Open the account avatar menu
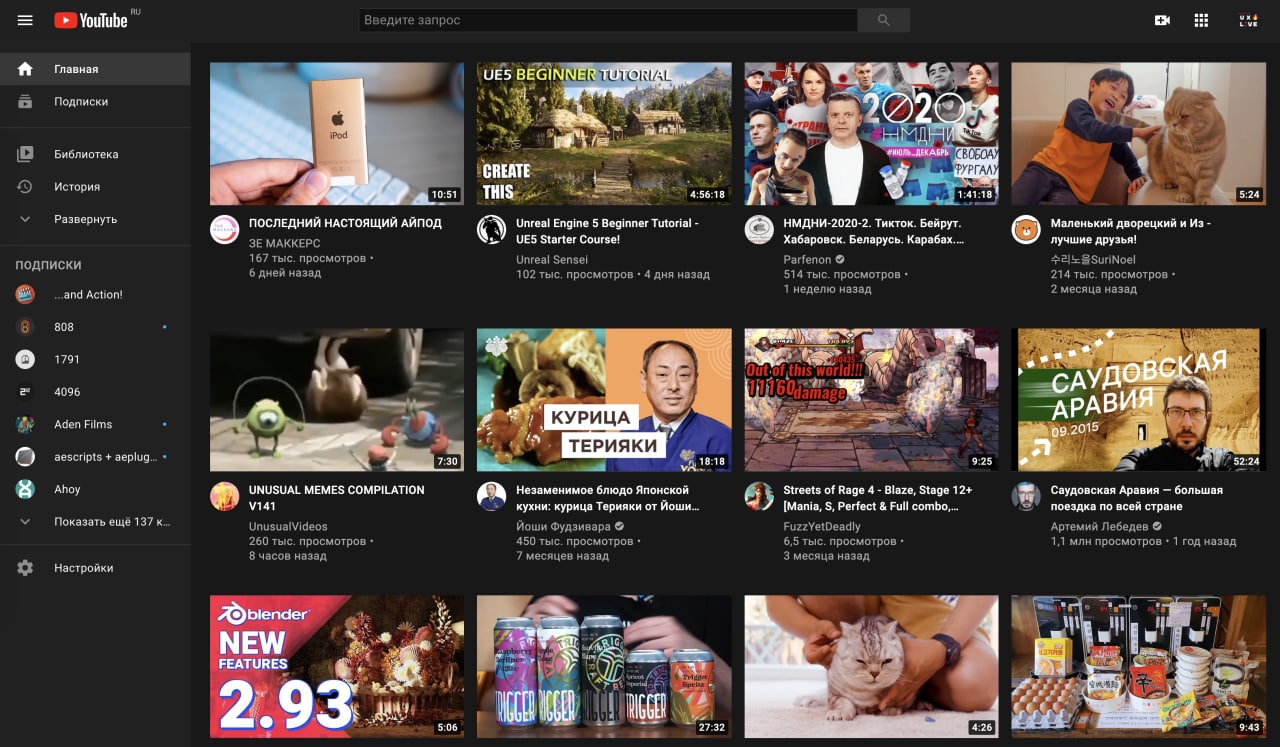 coord(1247,20)
